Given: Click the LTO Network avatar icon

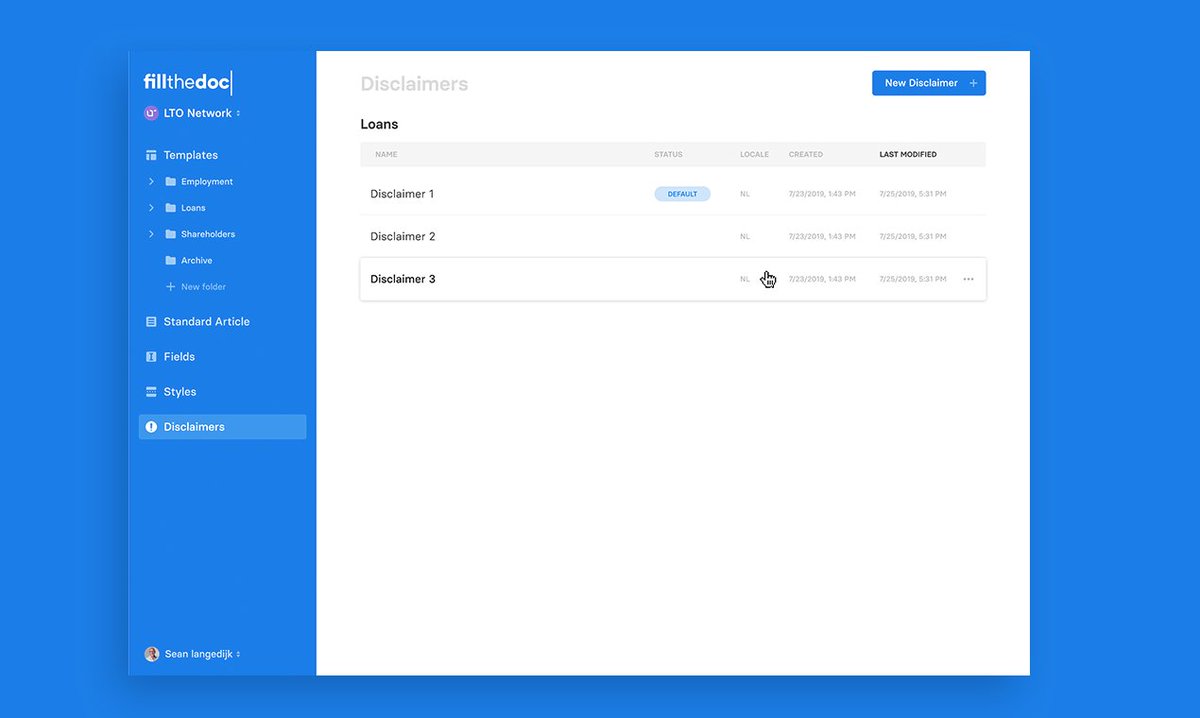Looking at the screenshot, I should pos(151,113).
